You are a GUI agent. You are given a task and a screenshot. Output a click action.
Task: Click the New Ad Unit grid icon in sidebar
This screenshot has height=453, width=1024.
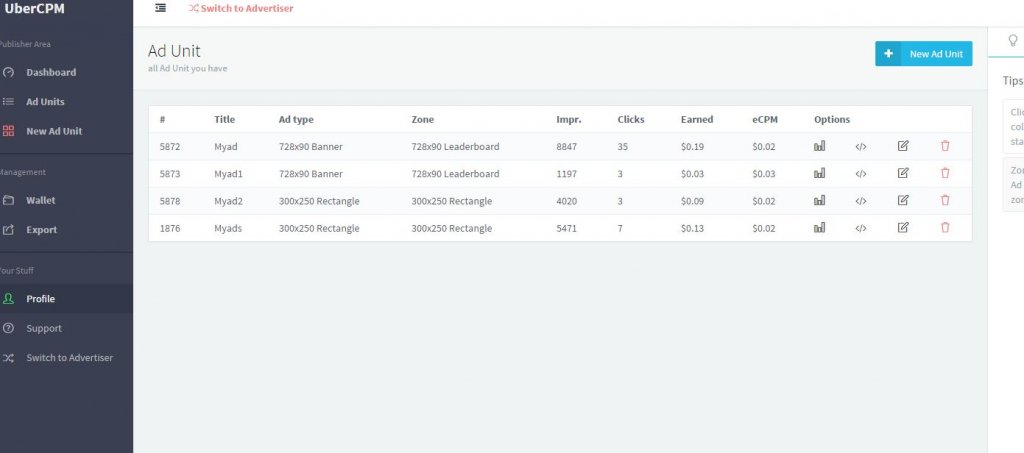(x=8, y=131)
